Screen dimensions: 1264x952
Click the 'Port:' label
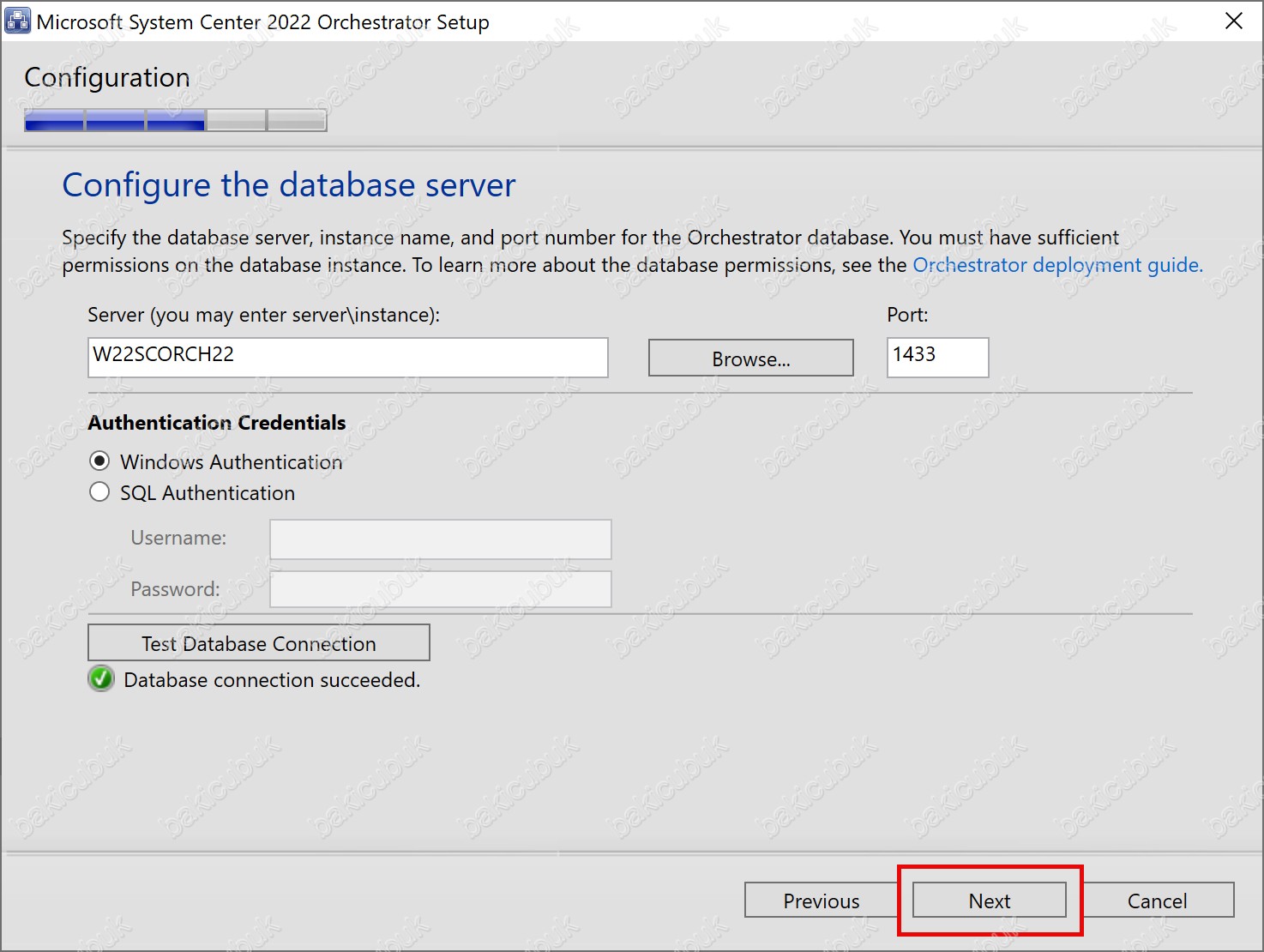click(x=907, y=315)
